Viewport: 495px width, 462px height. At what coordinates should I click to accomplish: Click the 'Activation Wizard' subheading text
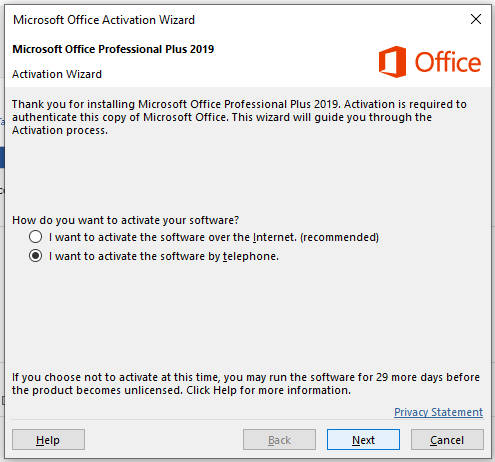[x=57, y=74]
